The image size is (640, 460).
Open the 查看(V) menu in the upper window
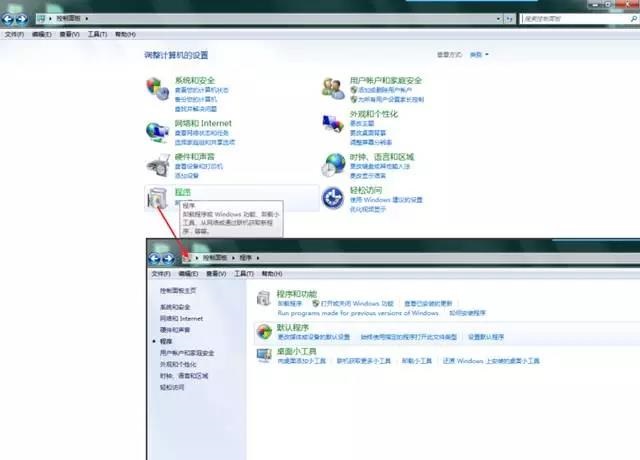pyautogui.click(x=69, y=34)
